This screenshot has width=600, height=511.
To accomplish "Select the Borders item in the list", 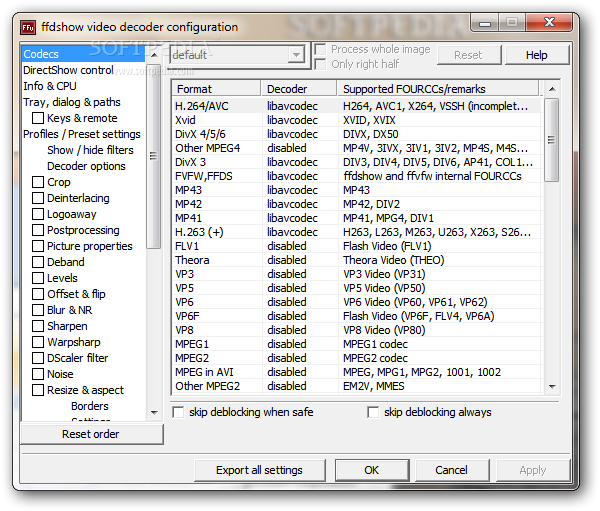I will click(90, 406).
